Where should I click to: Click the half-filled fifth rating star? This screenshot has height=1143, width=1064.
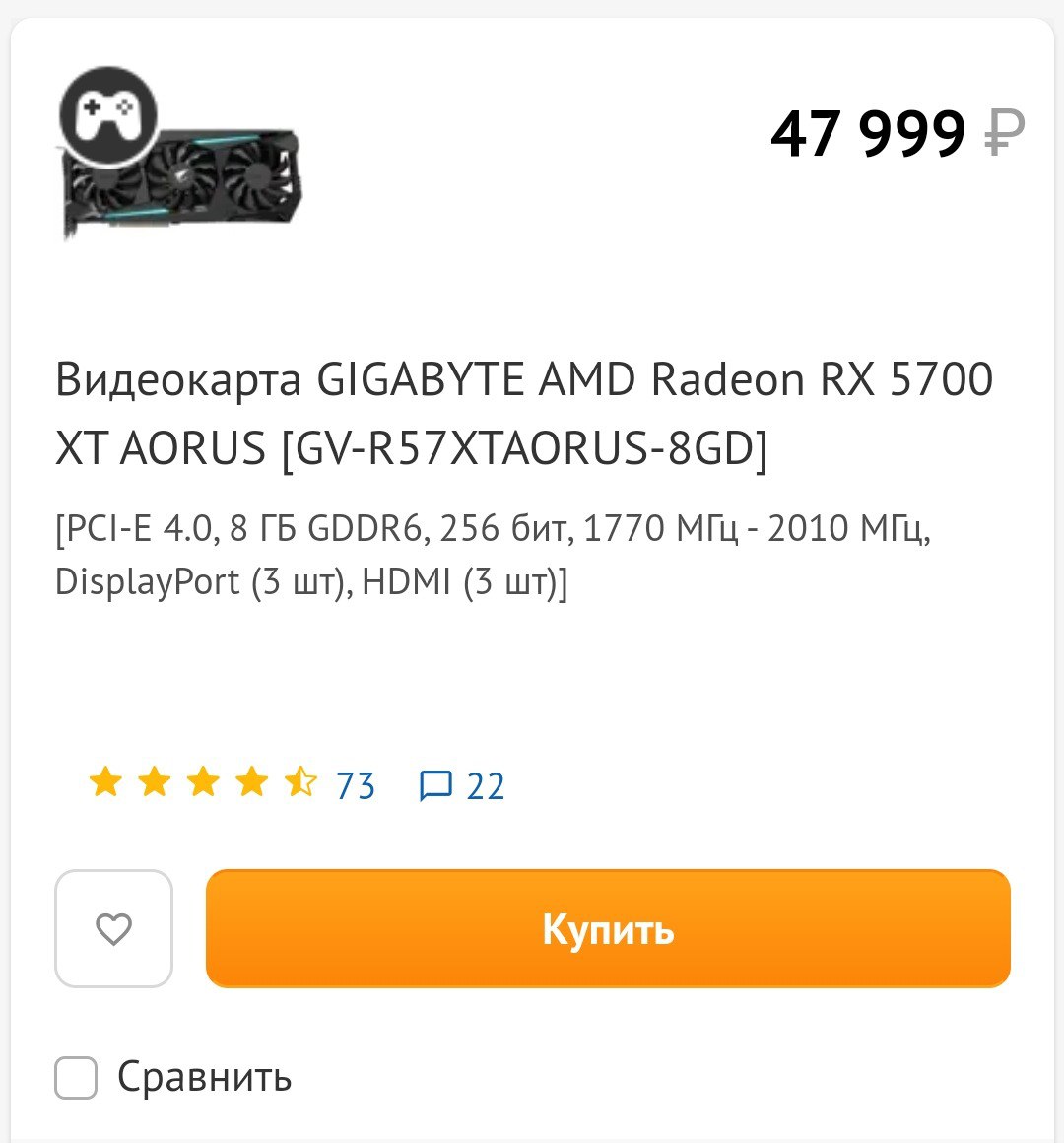click(301, 782)
